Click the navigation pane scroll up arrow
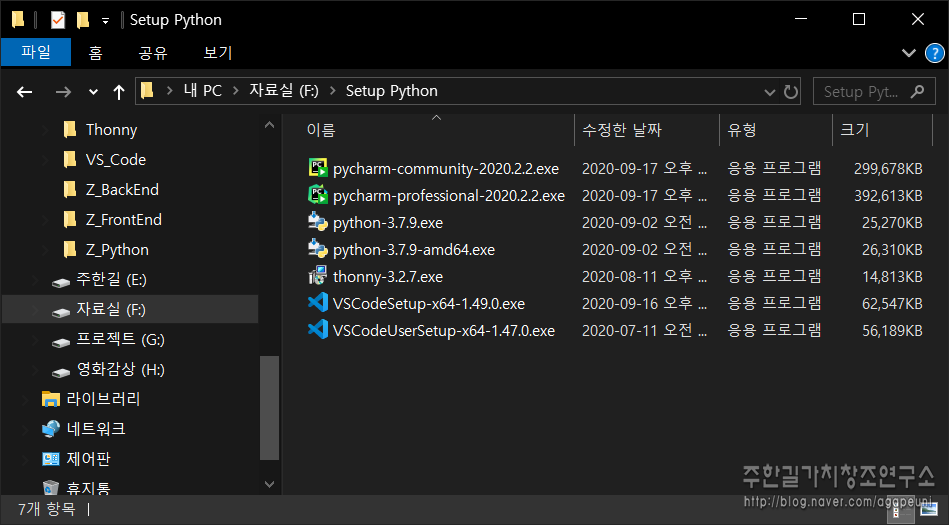The height and width of the screenshot is (525, 949). pyautogui.click(x=269, y=125)
